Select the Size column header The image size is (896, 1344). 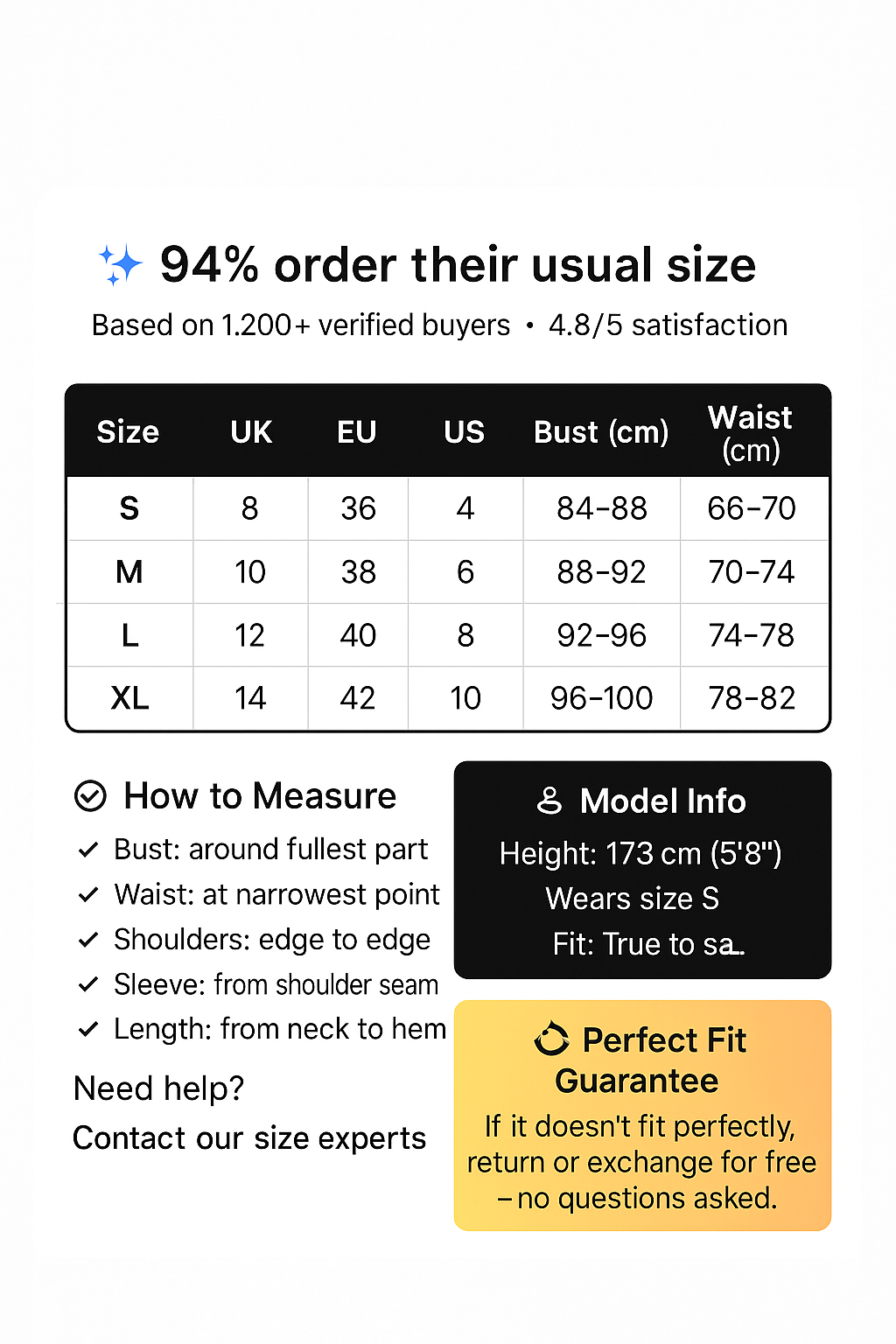[128, 432]
